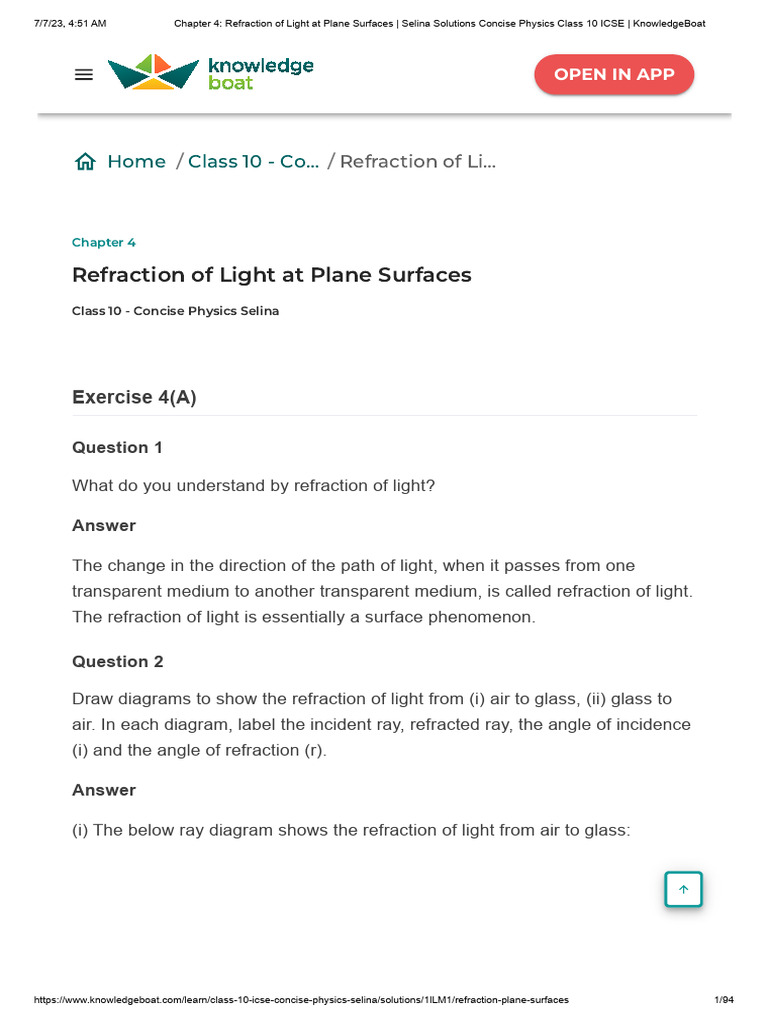Jump to the Exercise 4(A) heading
This screenshot has width=768, height=1024.
click(134, 397)
